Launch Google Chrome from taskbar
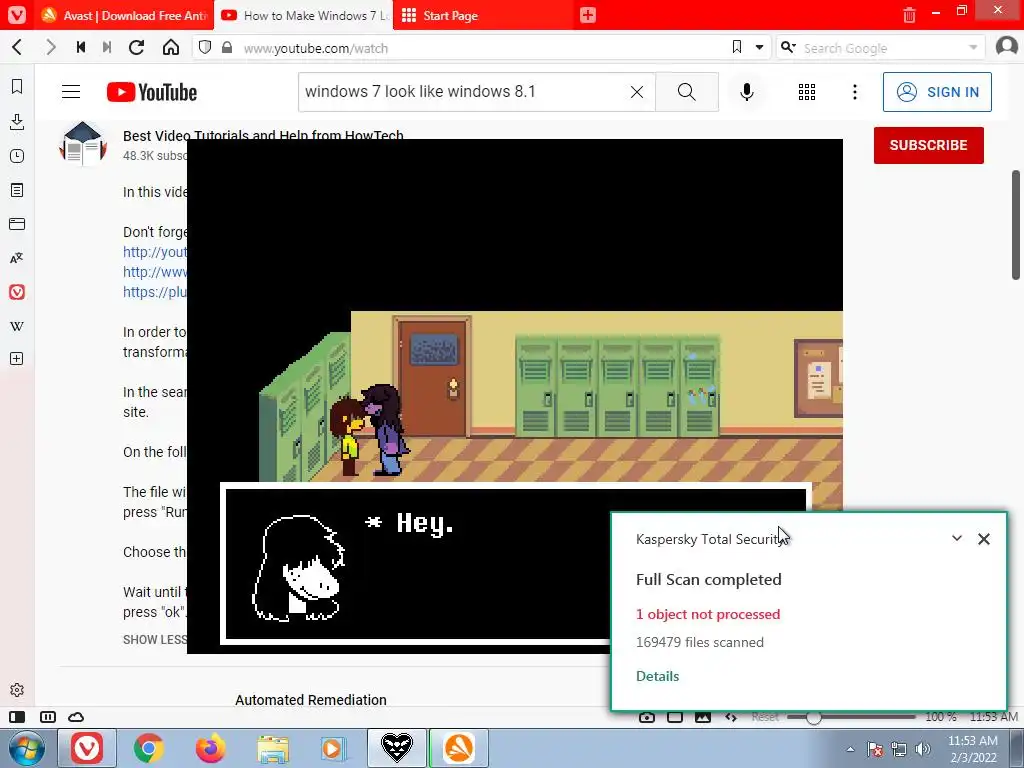This screenshot has height=768, width=1024. pyautogui.click(x=148, y=748)
